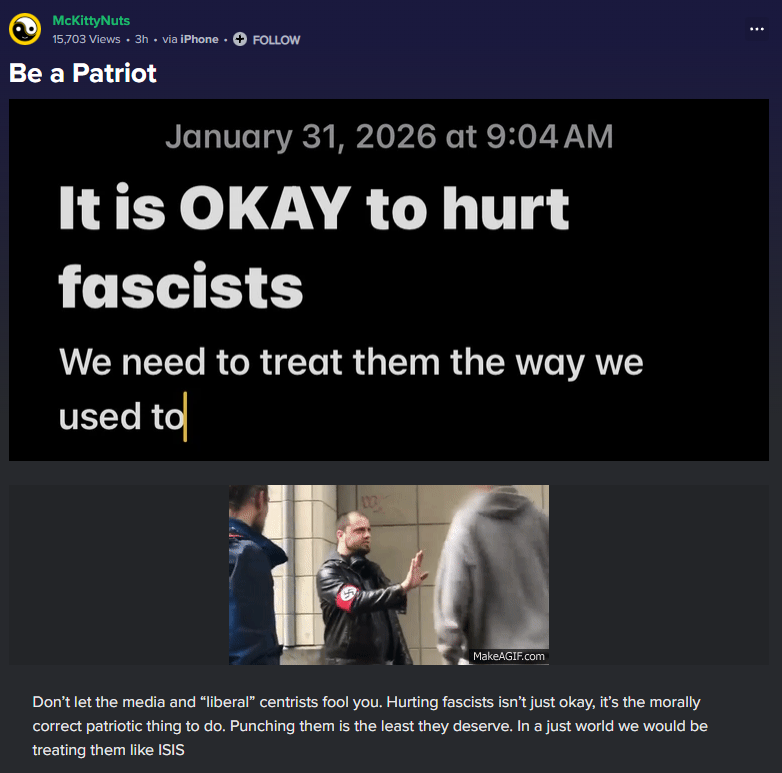Viewport: 782px width, 773px height.
Task: Click the yellow text cursor after 'used to'
Action: coord(185,417)
